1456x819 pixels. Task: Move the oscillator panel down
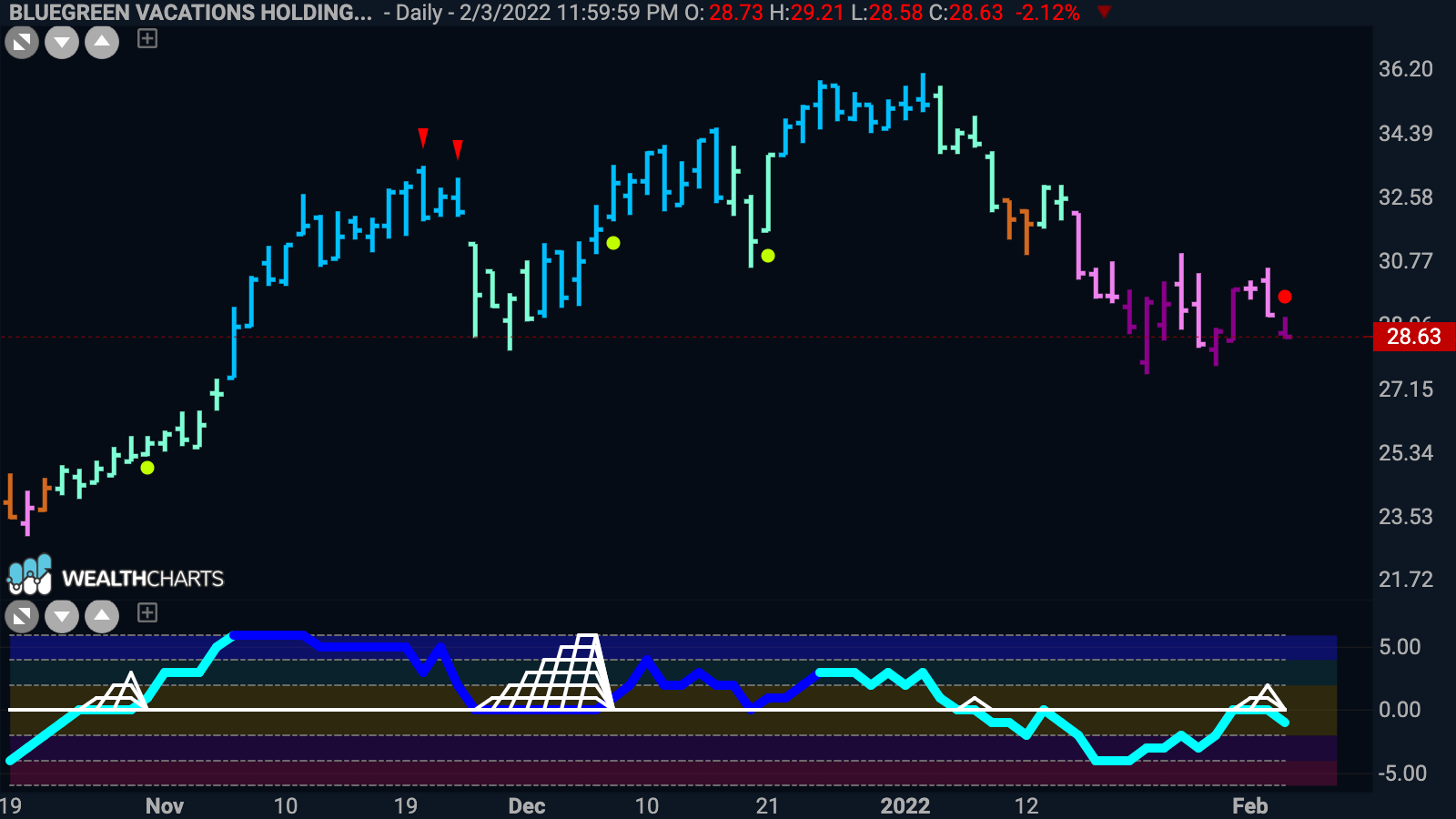[x=62, y=617]
